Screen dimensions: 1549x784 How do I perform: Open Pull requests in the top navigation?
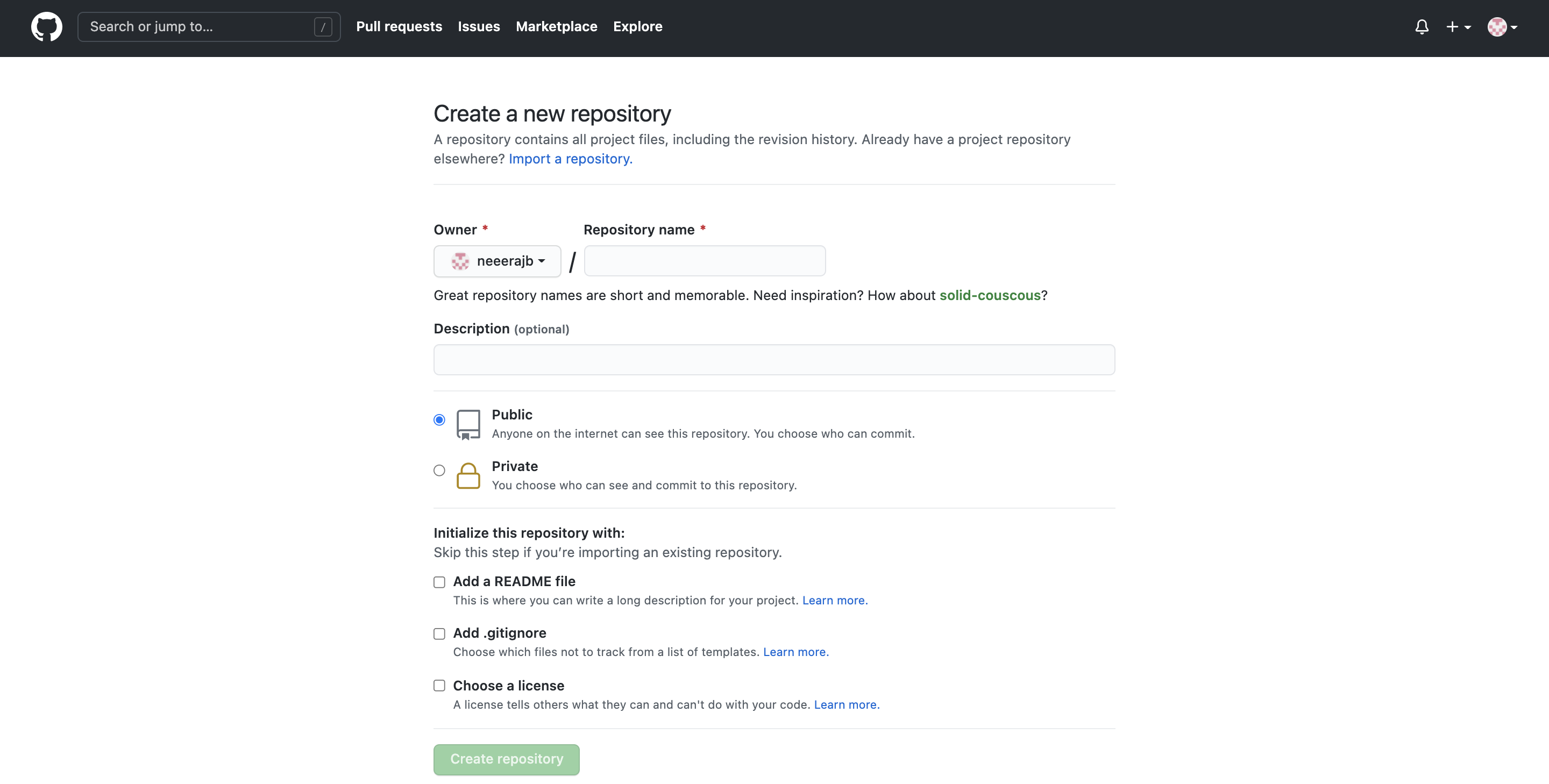[399, 26]
